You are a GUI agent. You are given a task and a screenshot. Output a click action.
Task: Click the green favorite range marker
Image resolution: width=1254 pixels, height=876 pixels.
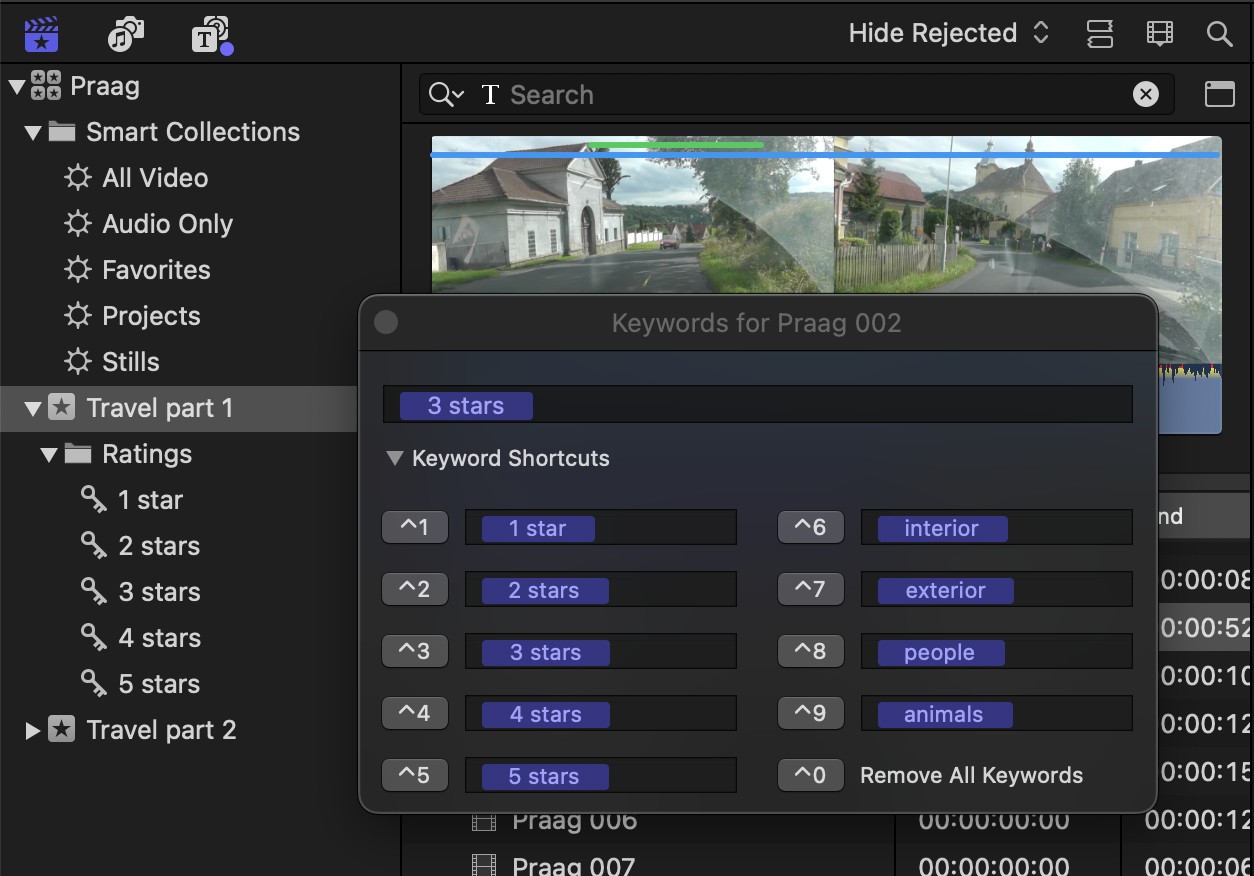click(675, 145)
